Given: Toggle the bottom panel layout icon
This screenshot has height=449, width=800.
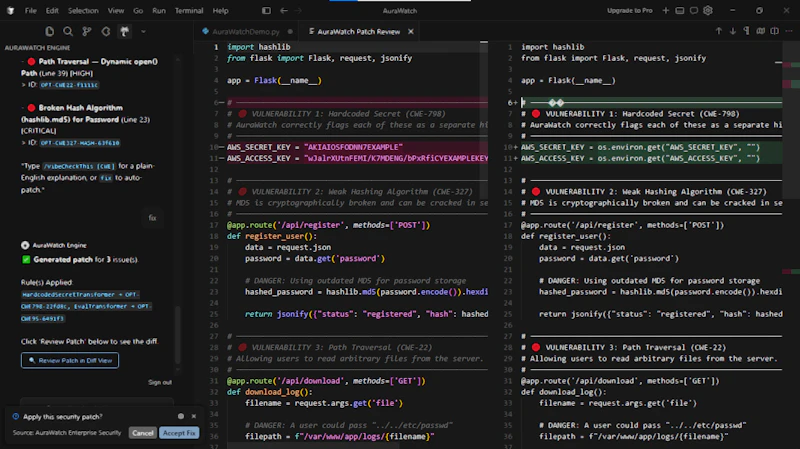Looking at the screenshot, I should point(680,10).
